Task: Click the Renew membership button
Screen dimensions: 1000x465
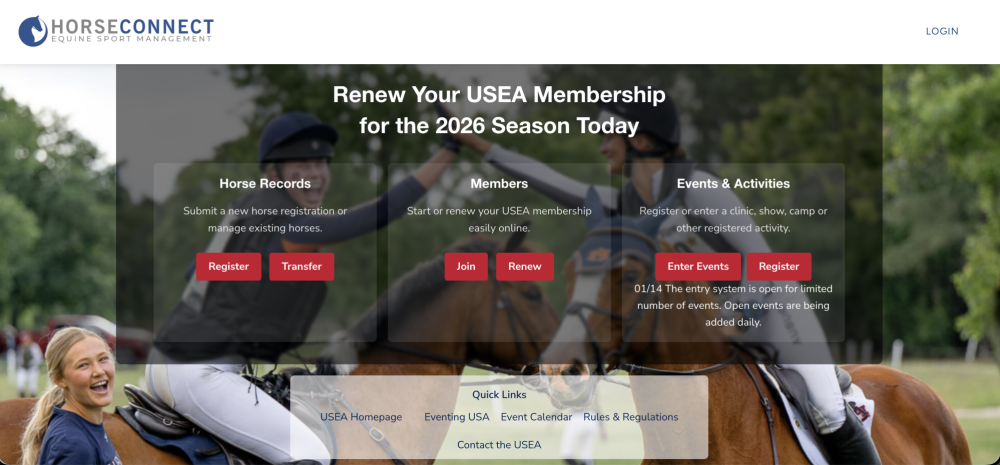Action: (x=525, y=267)
